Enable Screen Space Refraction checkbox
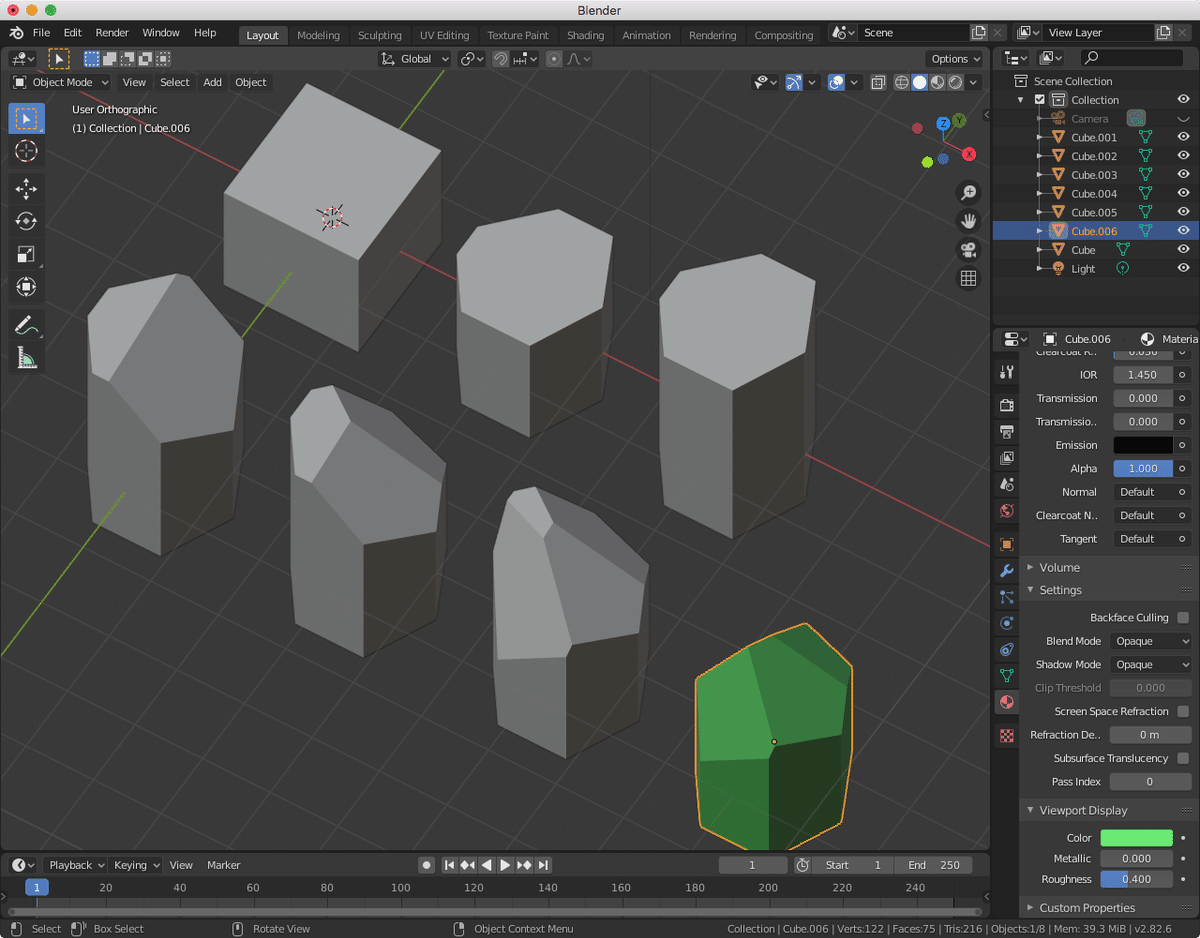This screenshot has width=1200, height=938. click(x=1183, y=711)
